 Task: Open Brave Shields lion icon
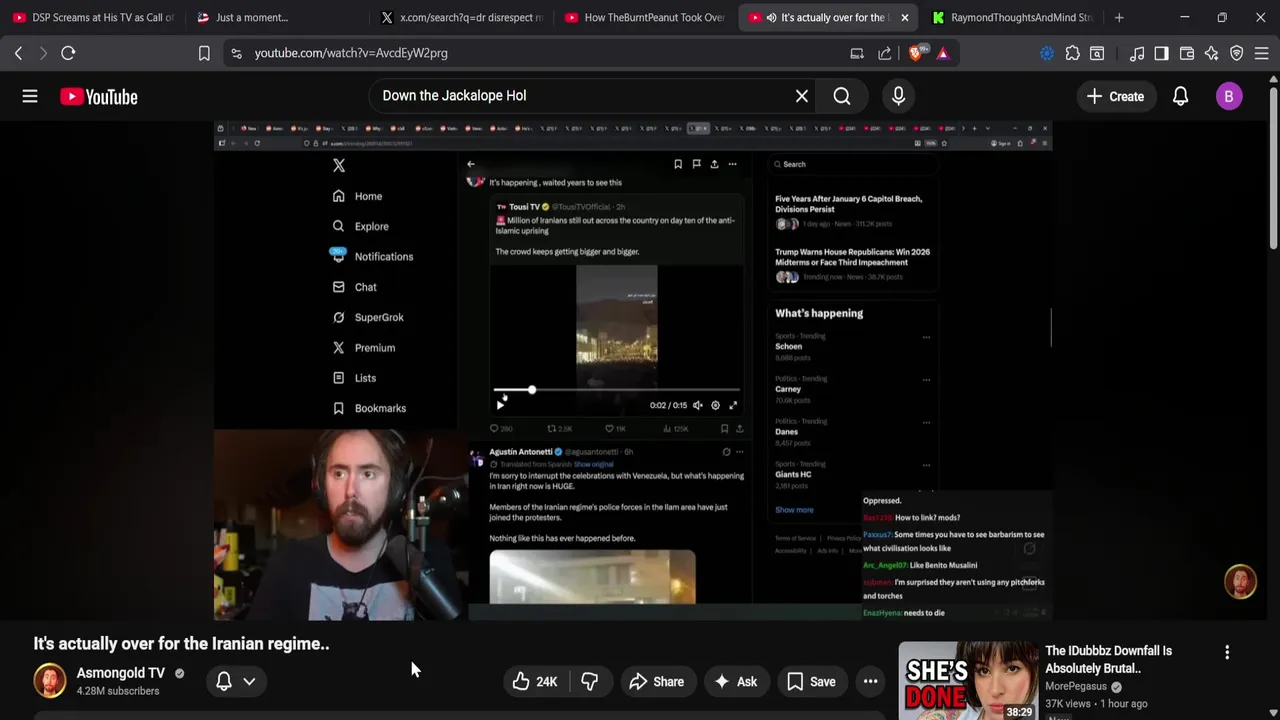point(915,53)
